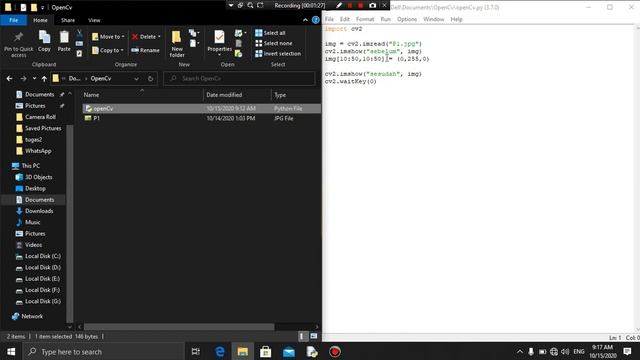Viewport: 640px width, 360px height.
Task: Open Network in navigation pane
Action: tap(32, 316)
